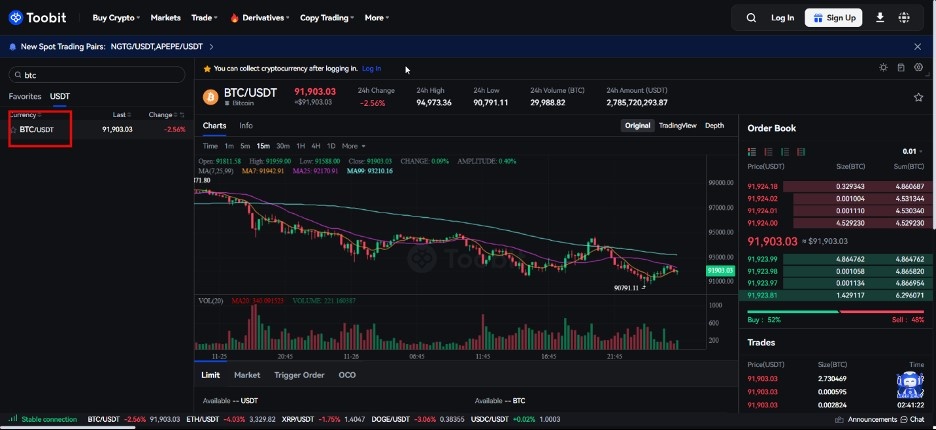The width and height of the screenshot is (936, 430).
Task: Click the pair search input field
Action: 97,75
